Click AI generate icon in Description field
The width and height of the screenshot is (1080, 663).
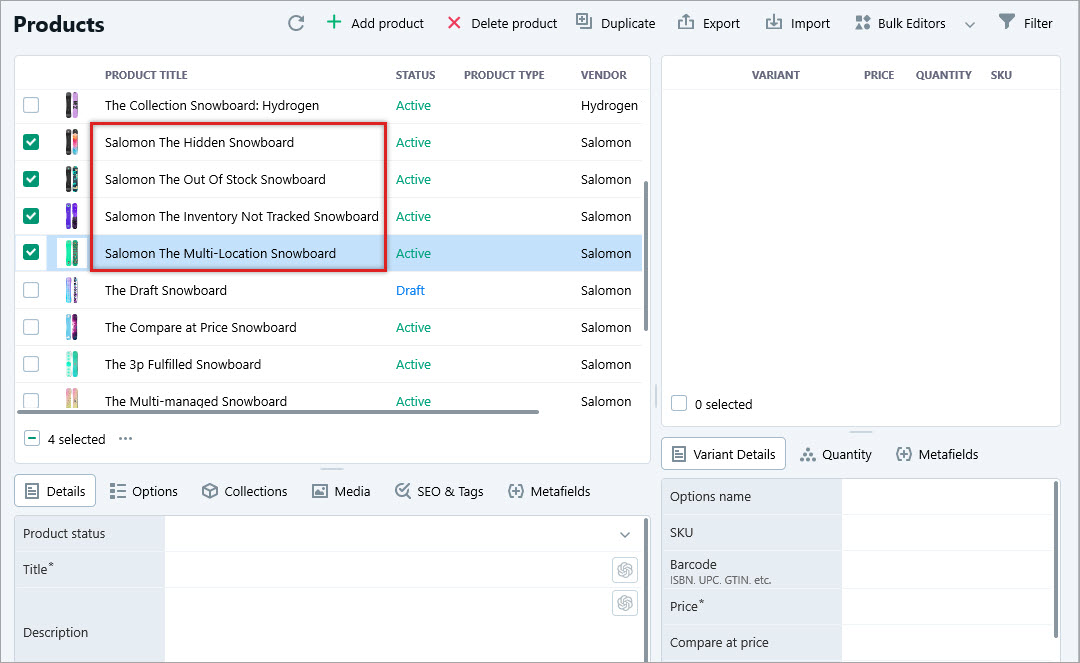coord(625,603)
